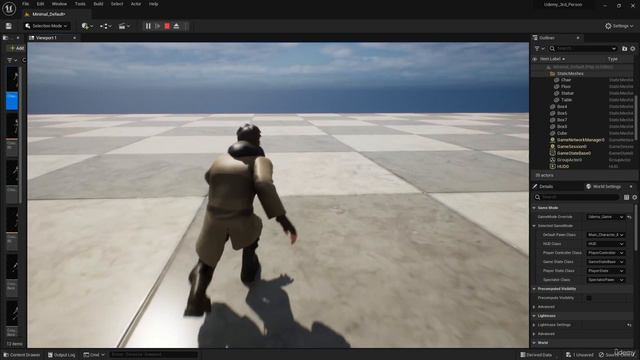Screen dimensions: 640x360
Task: Open the Spectator Class dropdown
Action: point(605,280)
